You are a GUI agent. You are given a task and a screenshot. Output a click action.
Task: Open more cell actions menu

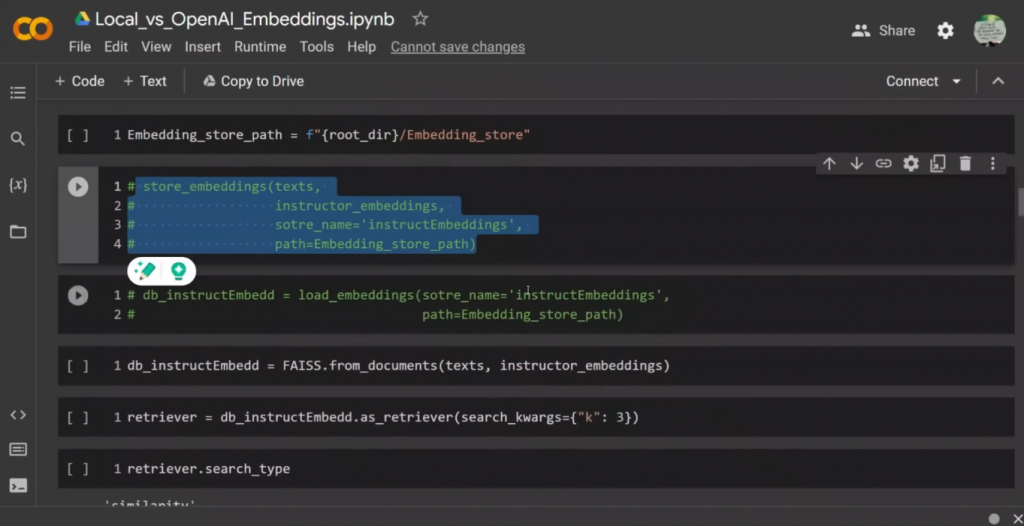coord(992,164)
